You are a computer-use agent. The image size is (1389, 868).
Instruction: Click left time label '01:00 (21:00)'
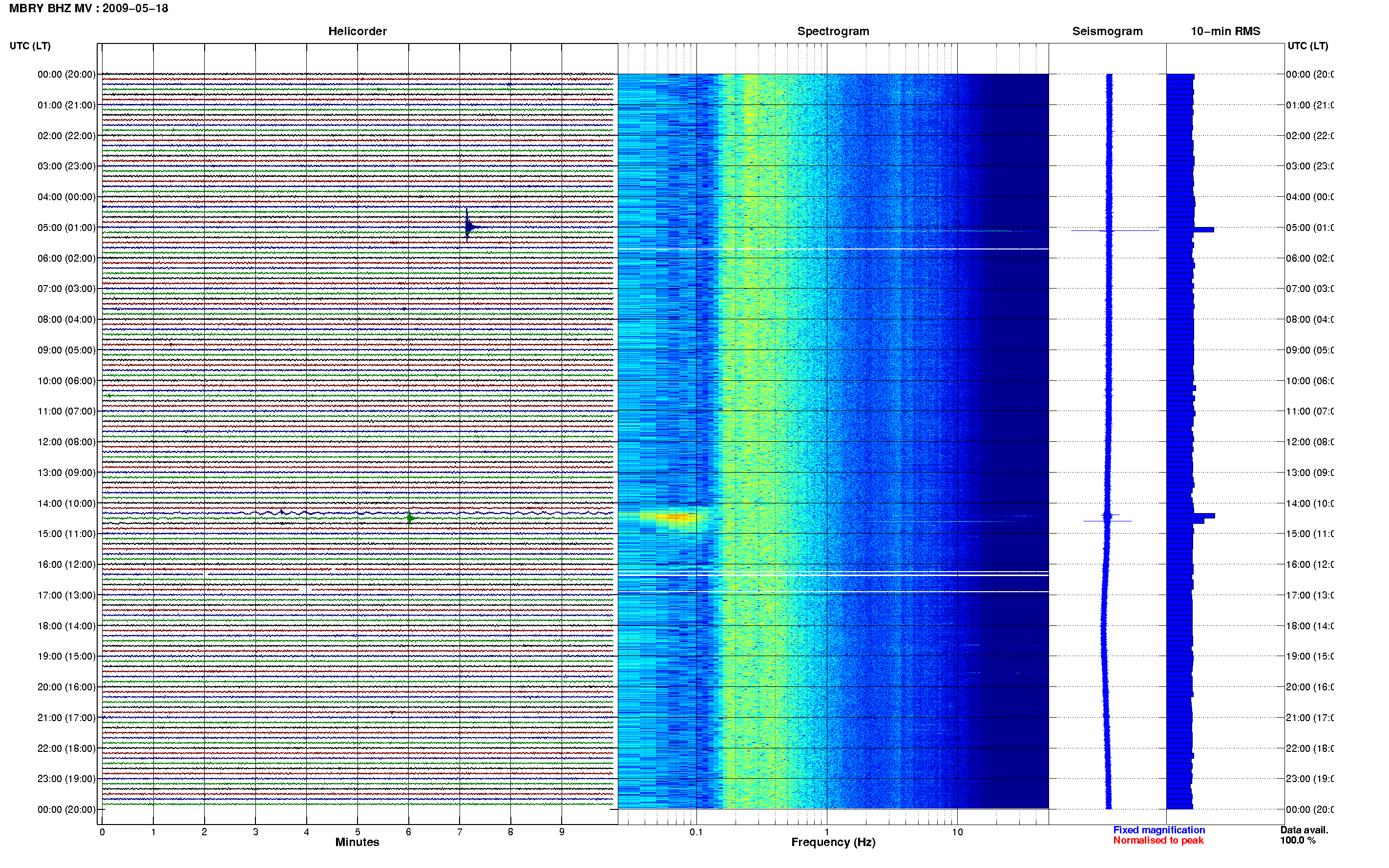(x=66, y=105)
